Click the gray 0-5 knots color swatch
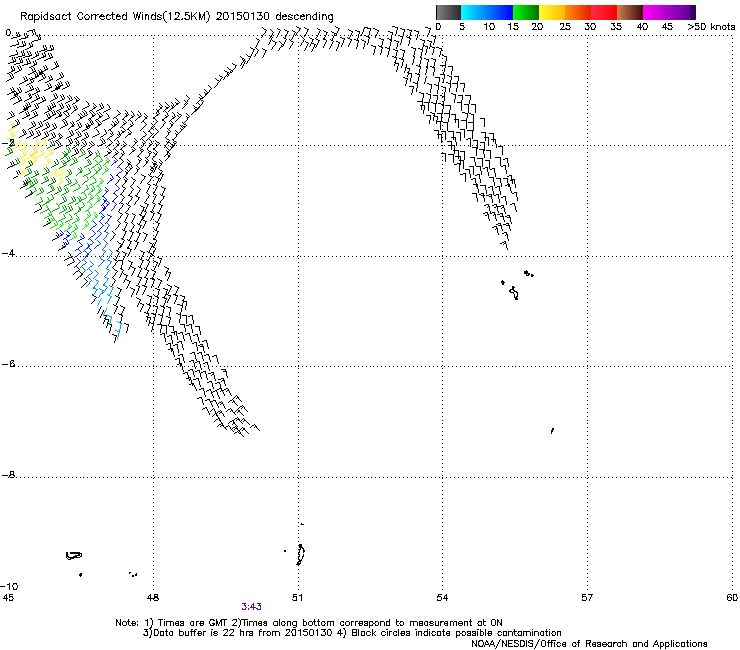 click(448, 12)
